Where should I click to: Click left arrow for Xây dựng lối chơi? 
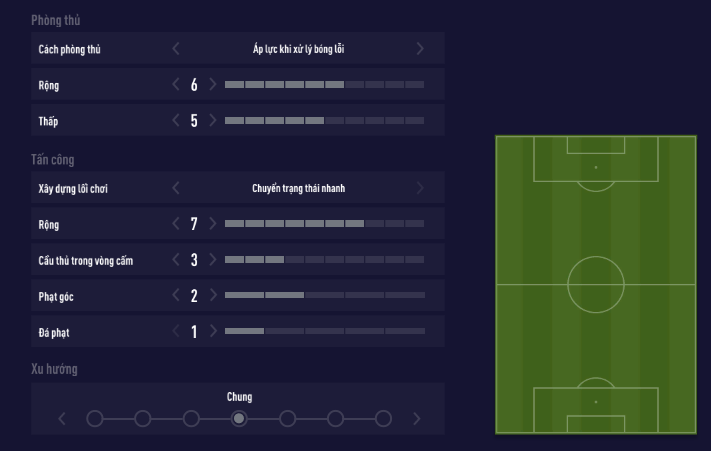tap(177, 188)
